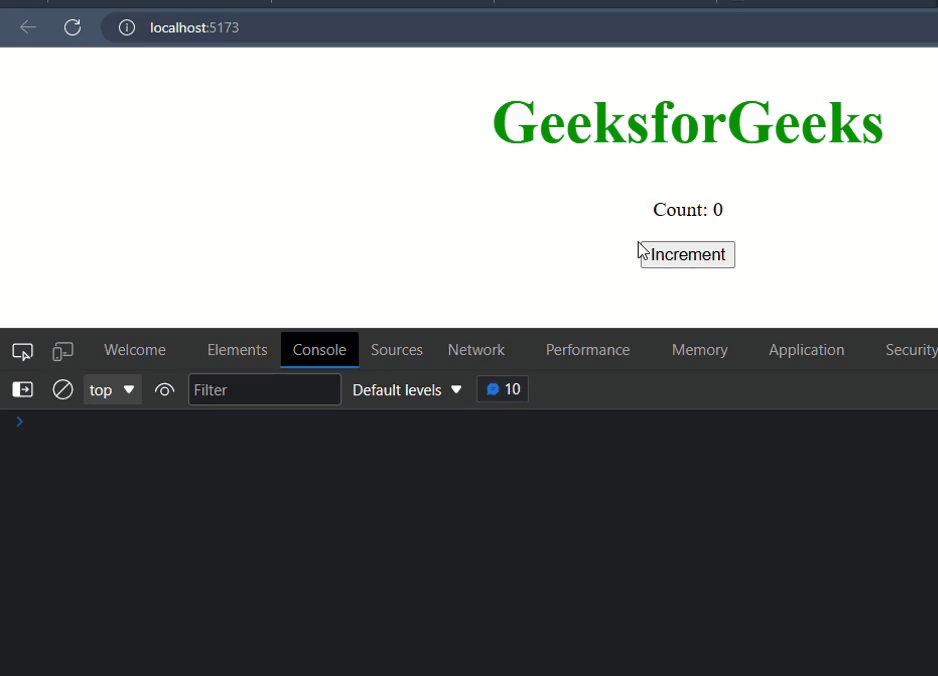Open the 10 issues badge
938x676 pixels.
click(502, 389)
